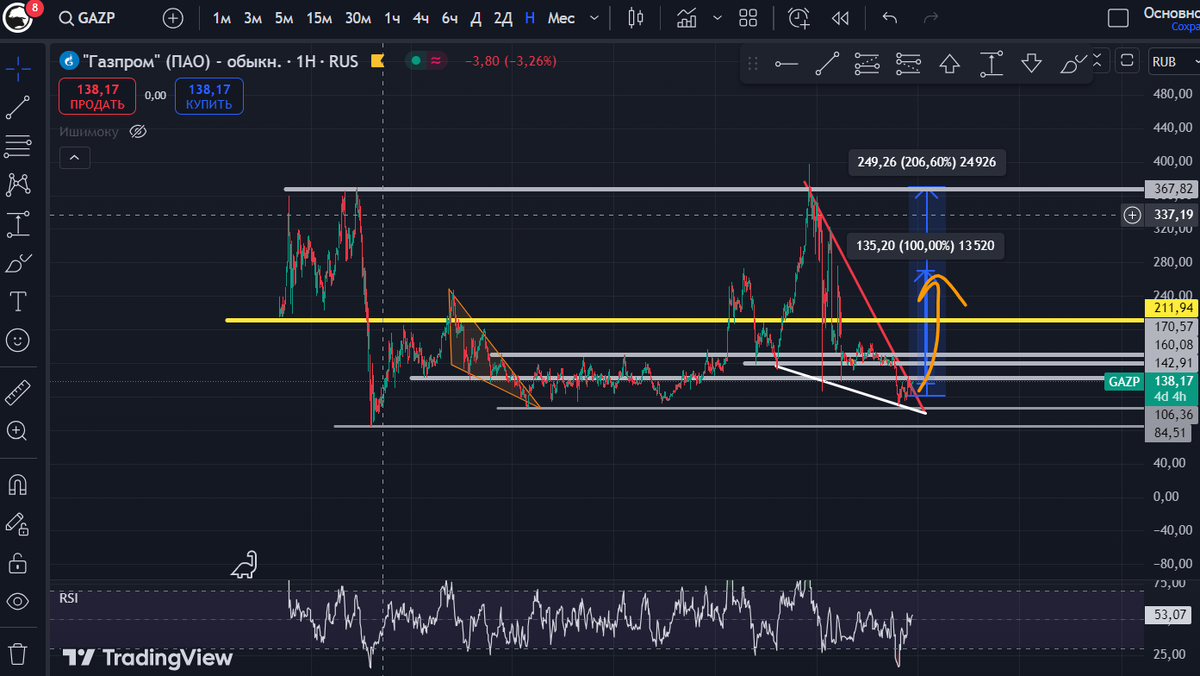Select the zoom in tool

click(17, 431)
